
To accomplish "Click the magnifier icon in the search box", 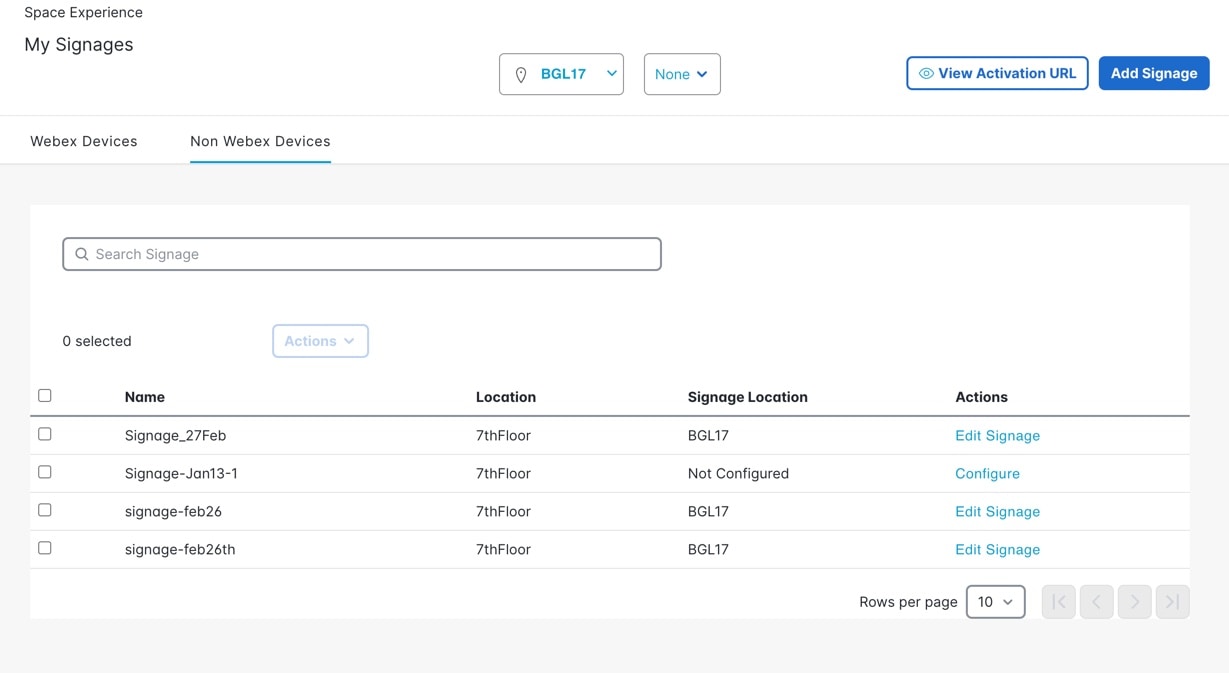I will tap(82, 254).
